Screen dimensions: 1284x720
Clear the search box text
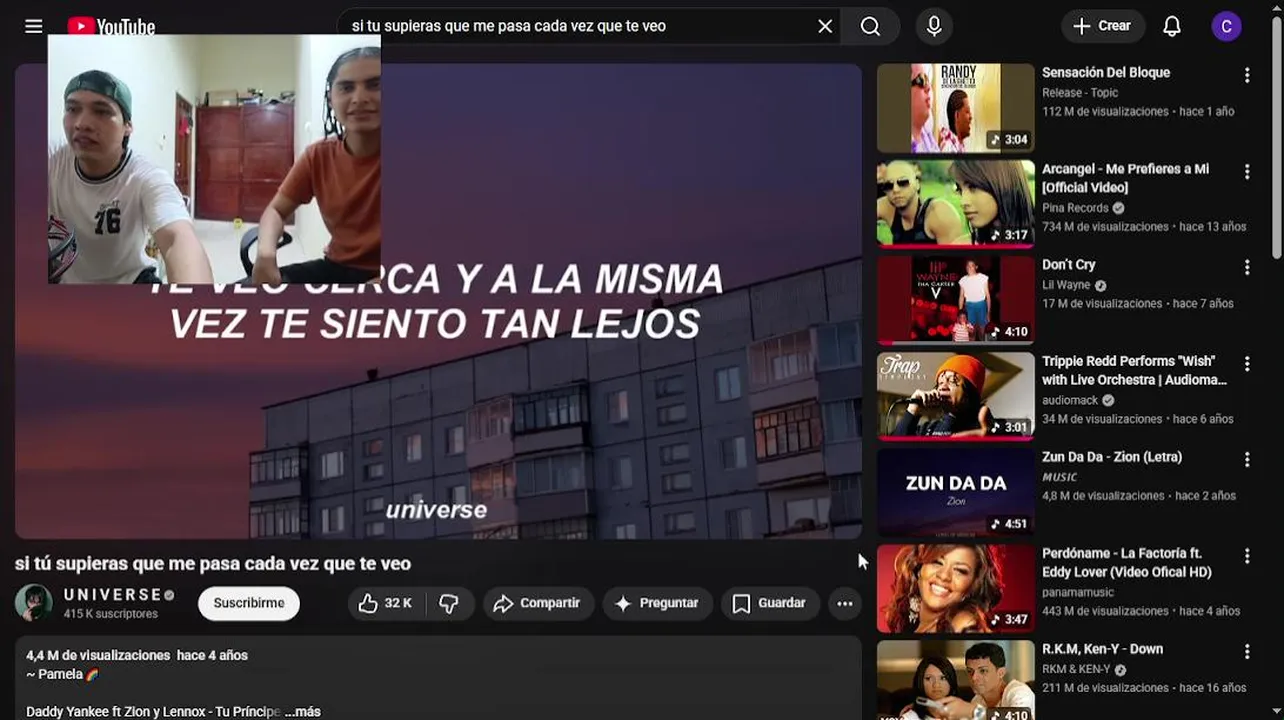[x=825, y=26]
